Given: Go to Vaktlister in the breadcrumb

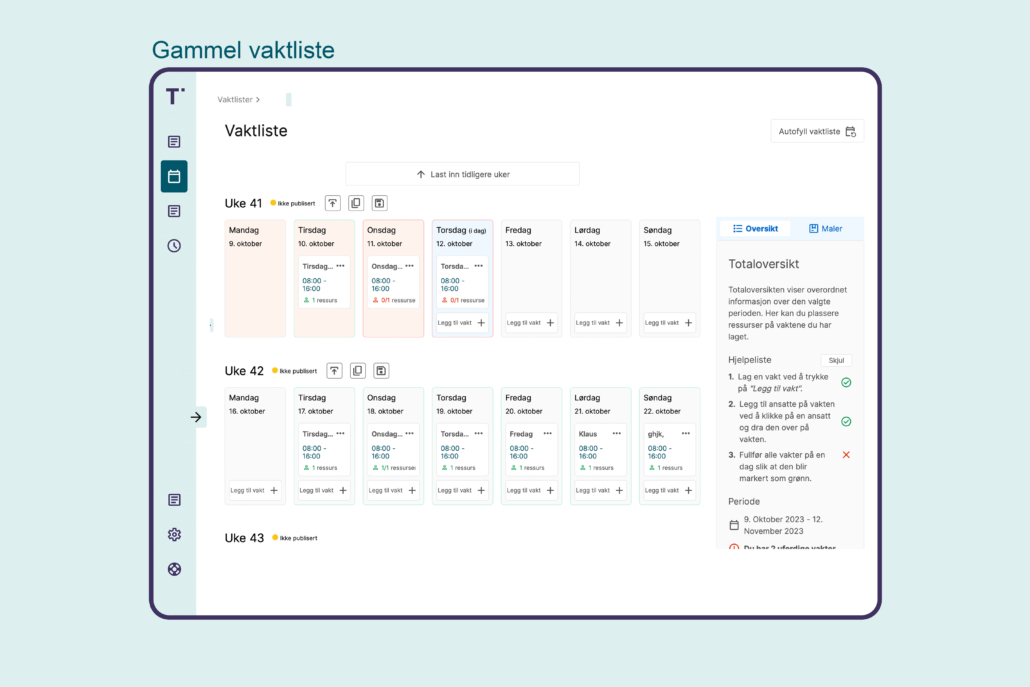Looking at the screenshot, I should point(235,100).
